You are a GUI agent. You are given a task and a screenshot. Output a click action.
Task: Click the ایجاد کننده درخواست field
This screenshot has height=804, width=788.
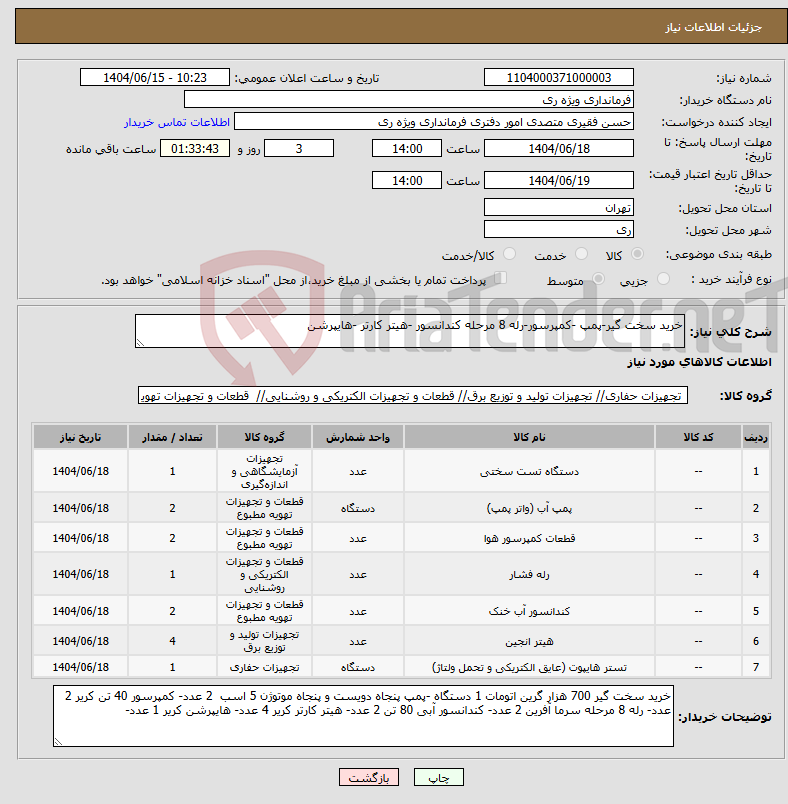tap(434, 122)
